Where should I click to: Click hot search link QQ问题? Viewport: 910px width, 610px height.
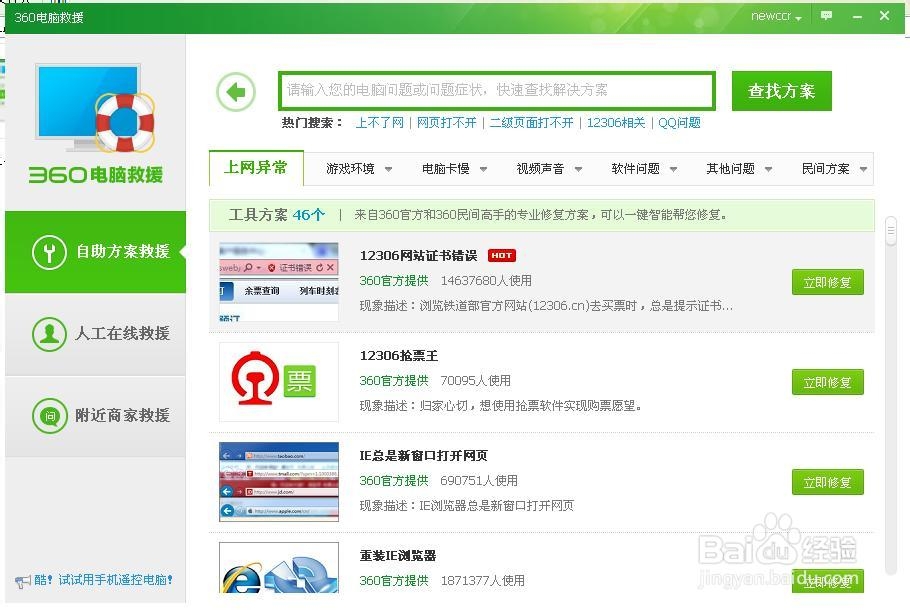pyautogui.click(x=679, y=123)
